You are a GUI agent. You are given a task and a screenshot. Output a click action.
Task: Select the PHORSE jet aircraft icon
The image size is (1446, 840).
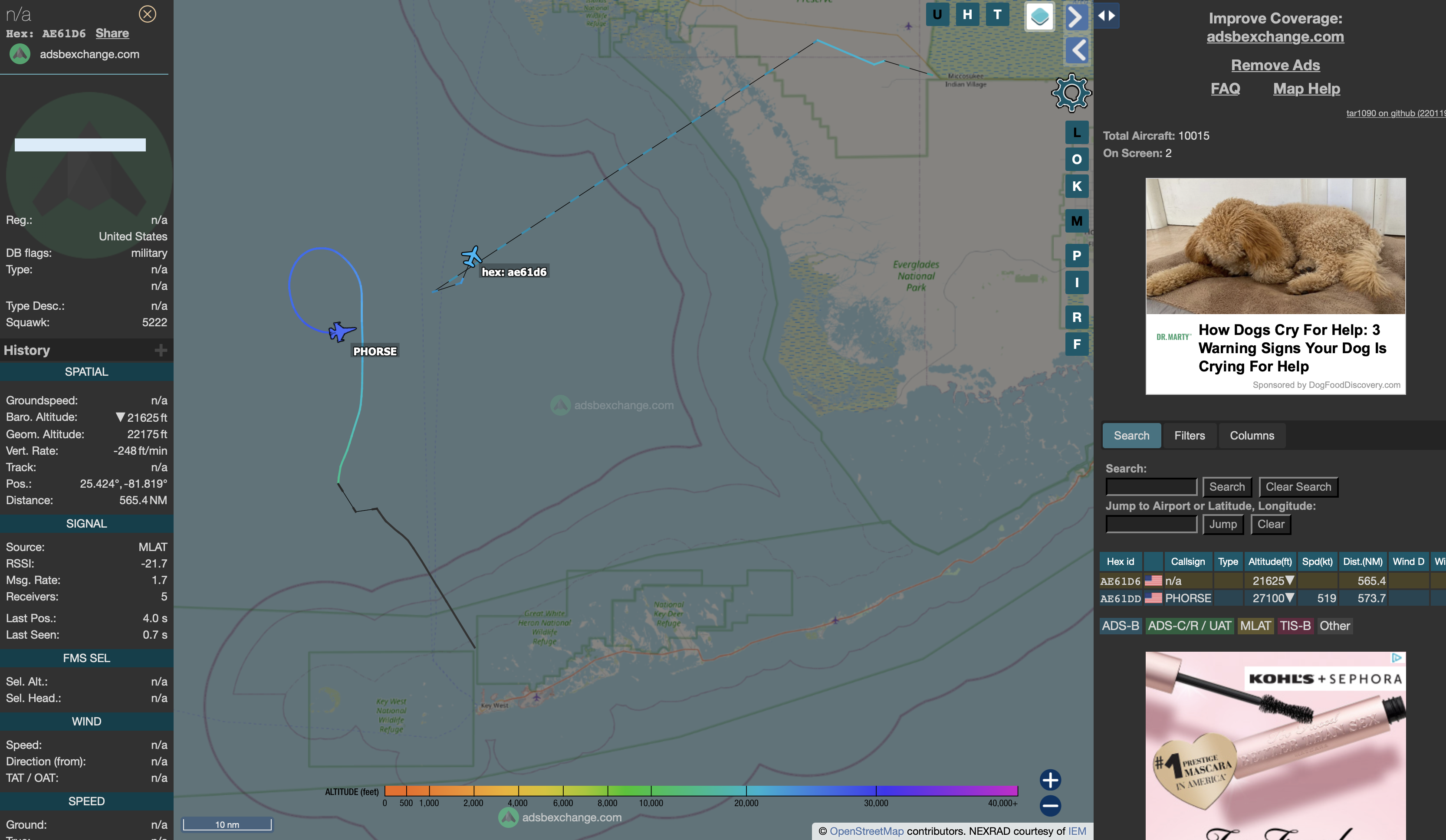coord(342,331)
